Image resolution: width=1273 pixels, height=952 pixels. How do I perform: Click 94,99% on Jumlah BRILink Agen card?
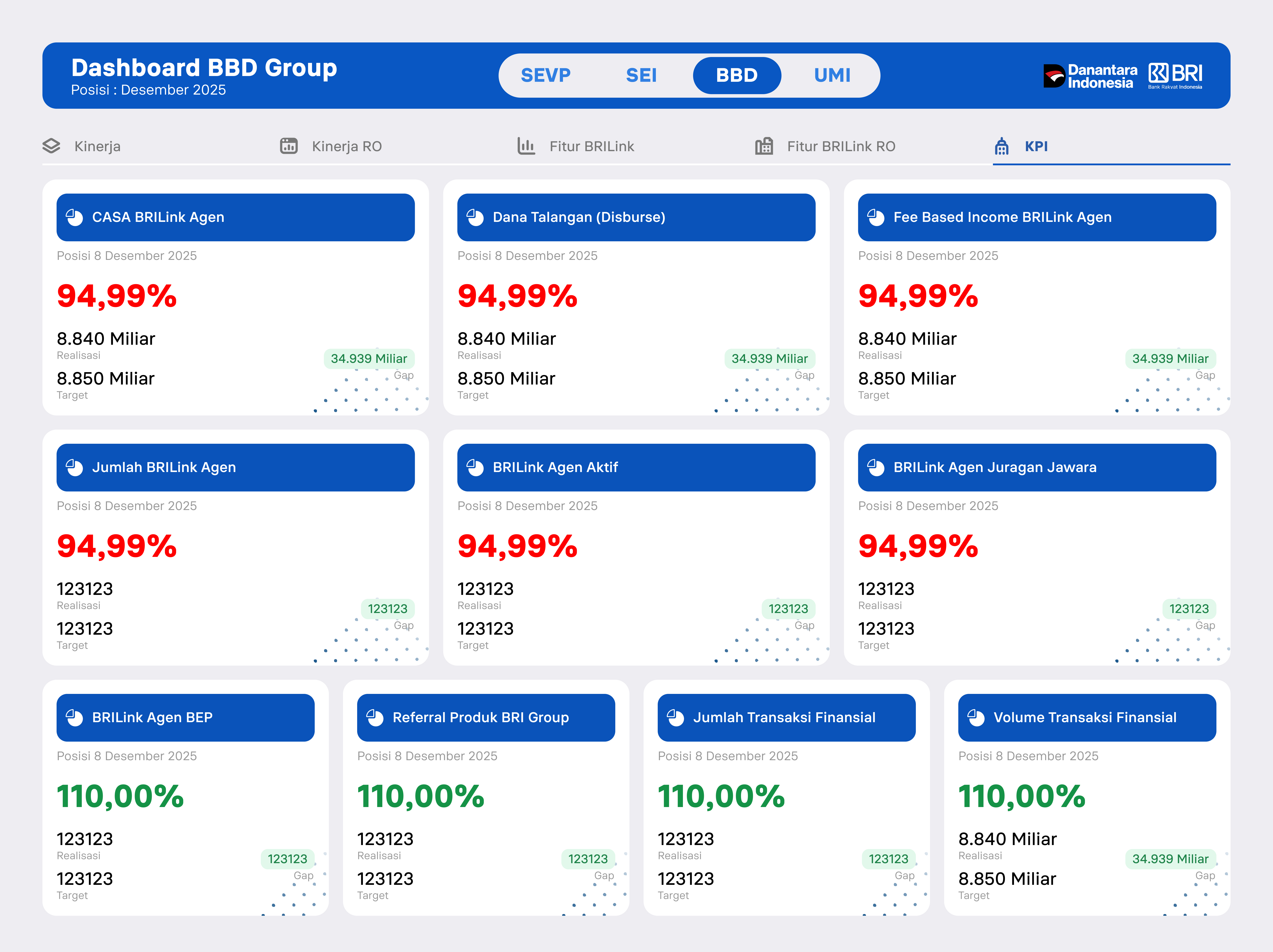(x=117, y=546)
